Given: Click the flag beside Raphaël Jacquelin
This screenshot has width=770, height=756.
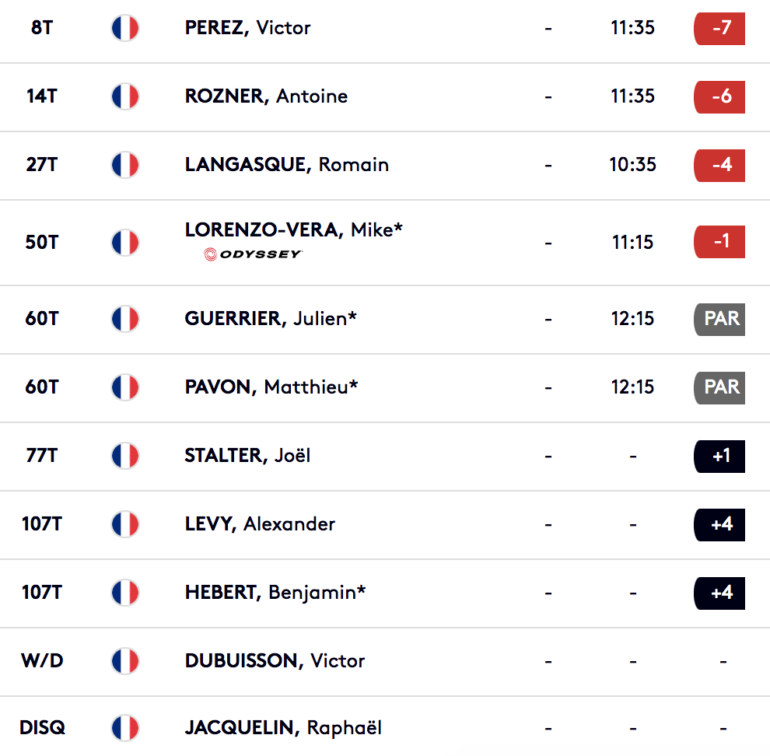Looking at the screenshot, I should click(125, 728).
